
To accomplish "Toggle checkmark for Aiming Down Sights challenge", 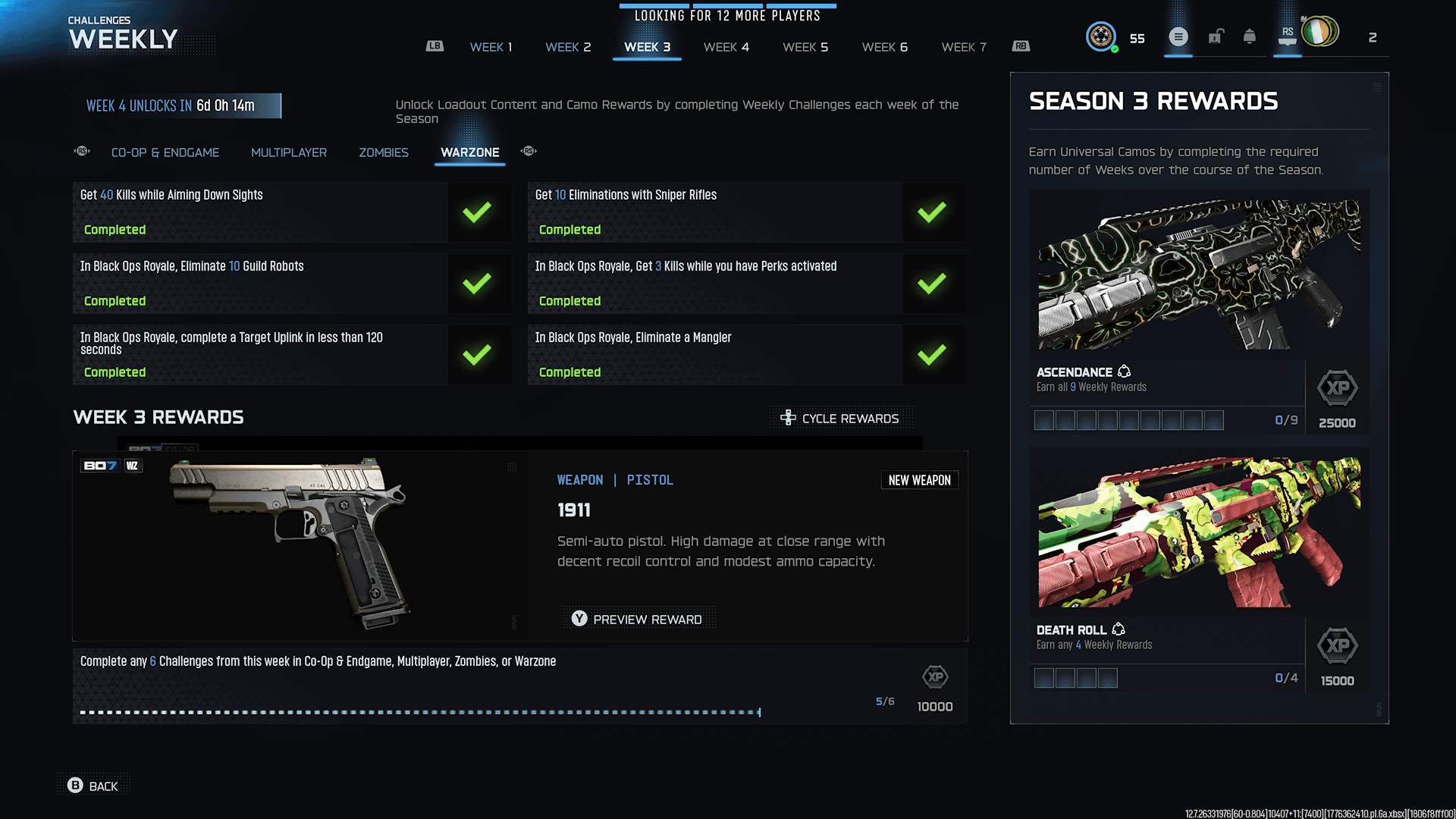I will click(477, 212).
